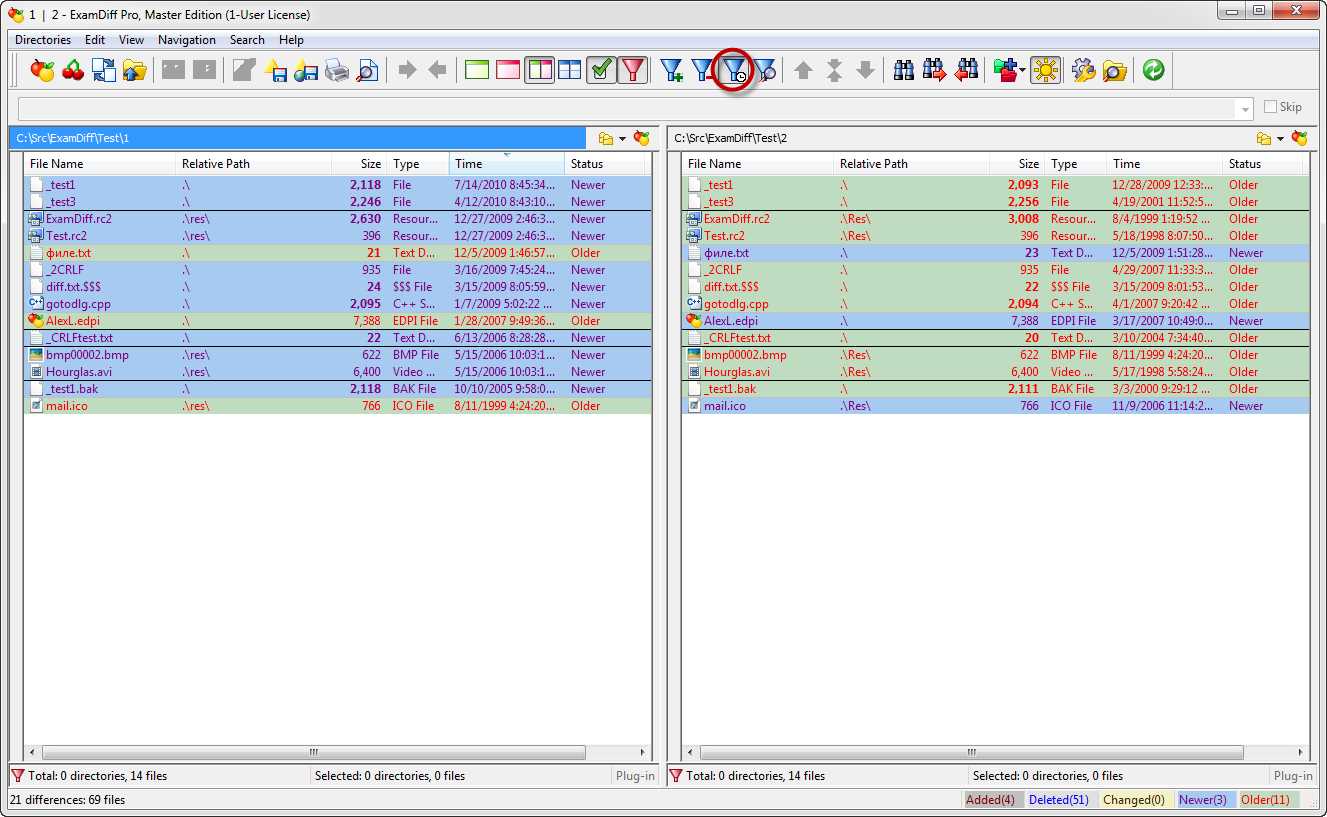The height and width of the screenshot is (817, 1327).
Task: Open the Edit menu
Action: tap(95, 40)
